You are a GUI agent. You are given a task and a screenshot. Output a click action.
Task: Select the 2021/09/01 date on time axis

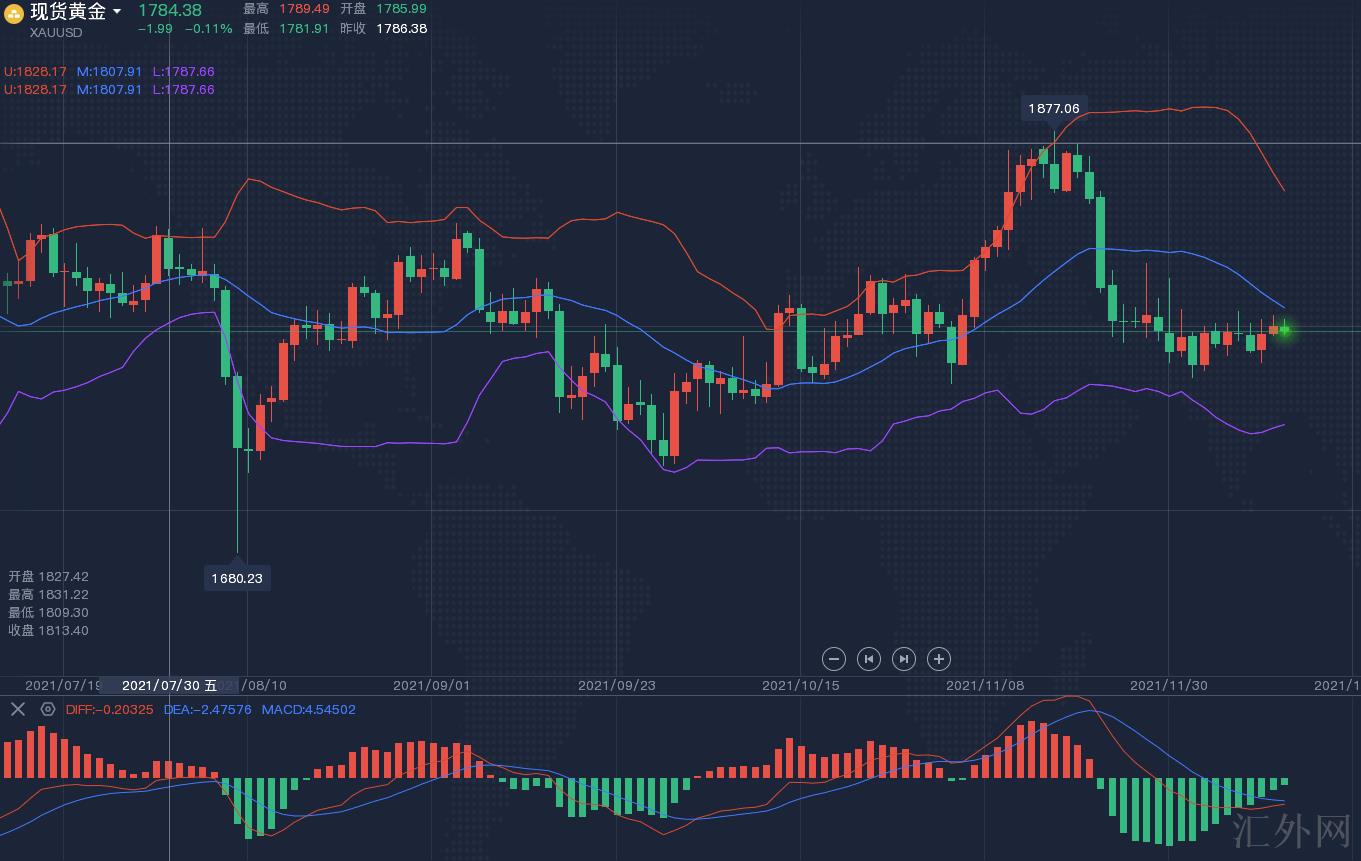click(x=431, y=685)
